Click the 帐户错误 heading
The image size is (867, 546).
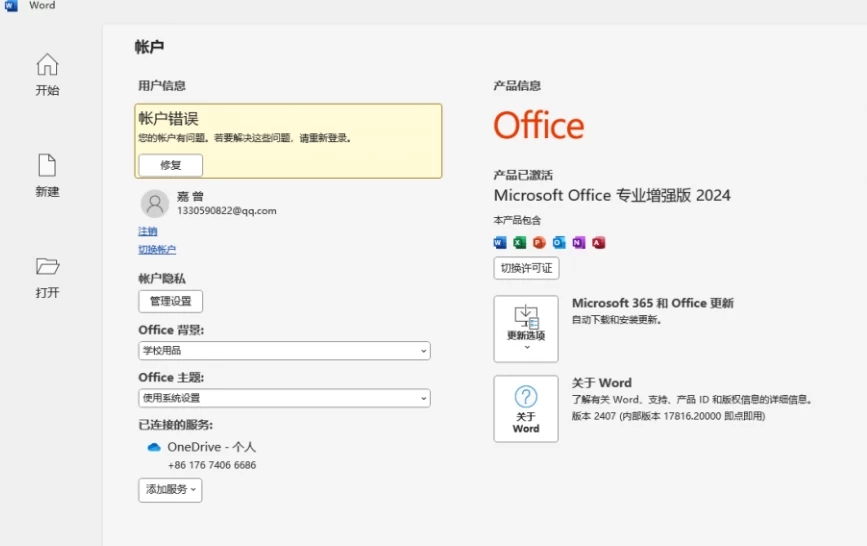point(169,118)
